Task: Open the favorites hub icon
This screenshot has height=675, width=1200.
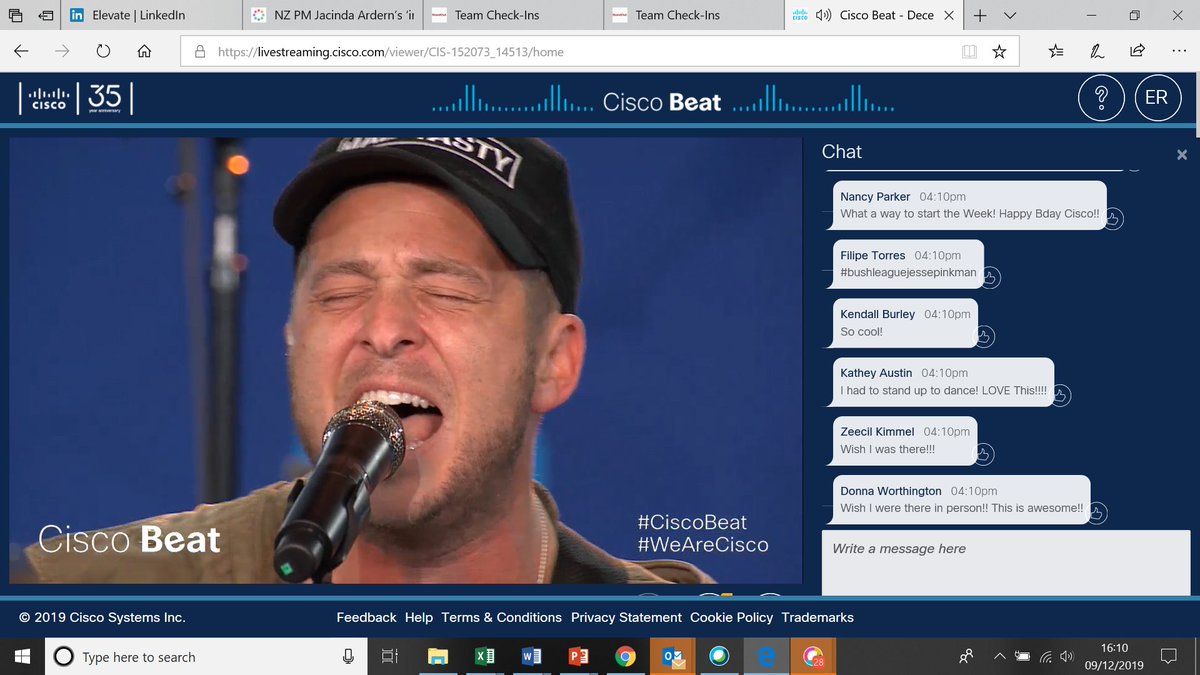Action: [1057, 51]
